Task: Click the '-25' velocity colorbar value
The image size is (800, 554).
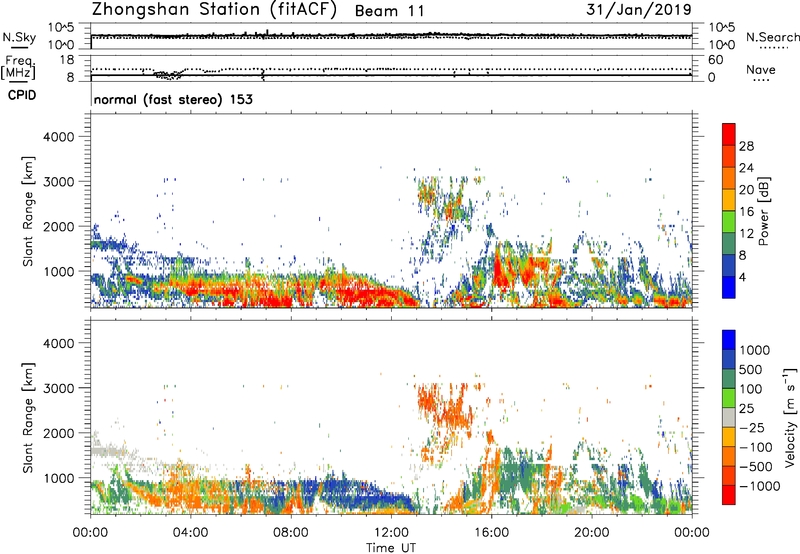Action: (x=752, y=428)
